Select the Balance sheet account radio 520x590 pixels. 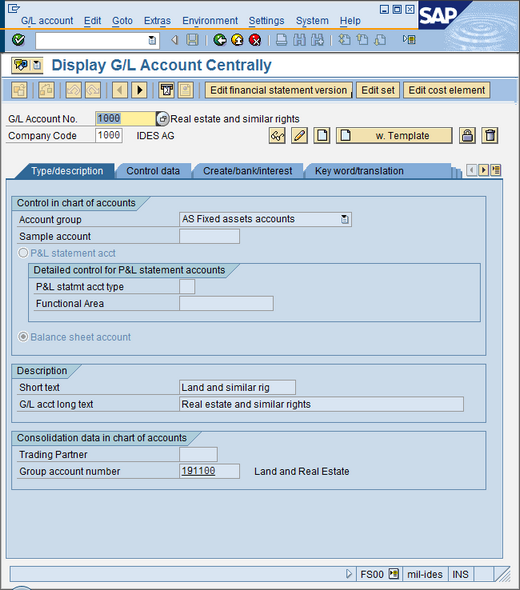point(23,337)
